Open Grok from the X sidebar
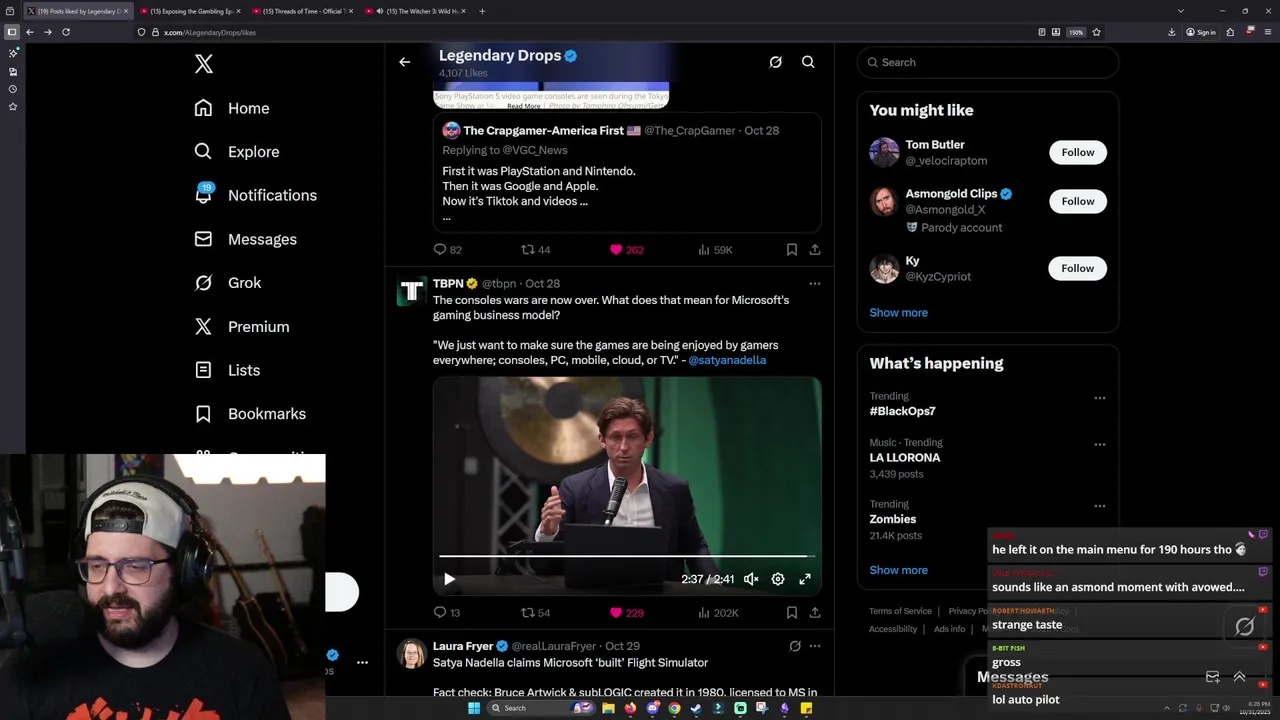The image size is (1280, 720). pos(228,283)
